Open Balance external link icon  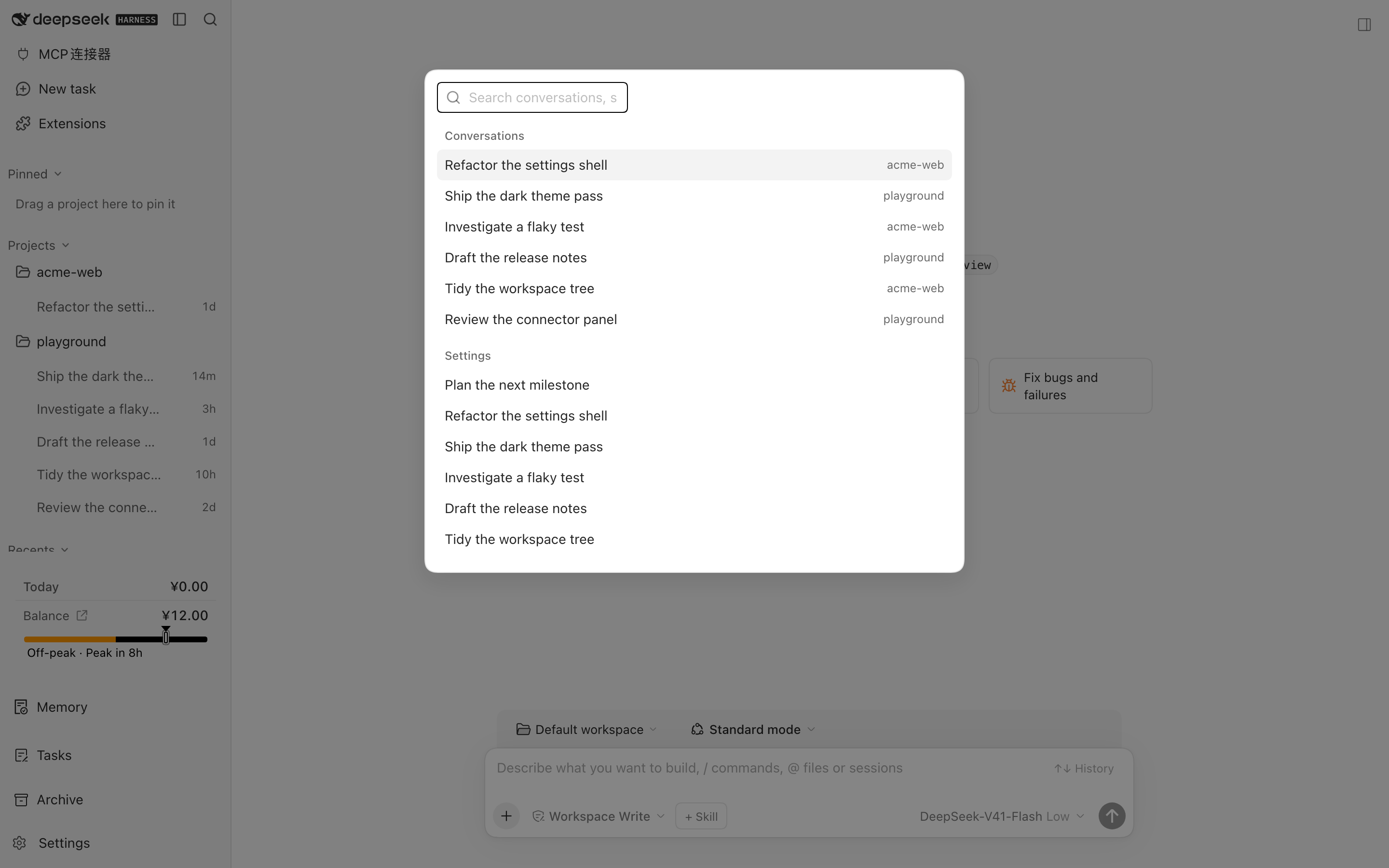[x=82, y=615]
